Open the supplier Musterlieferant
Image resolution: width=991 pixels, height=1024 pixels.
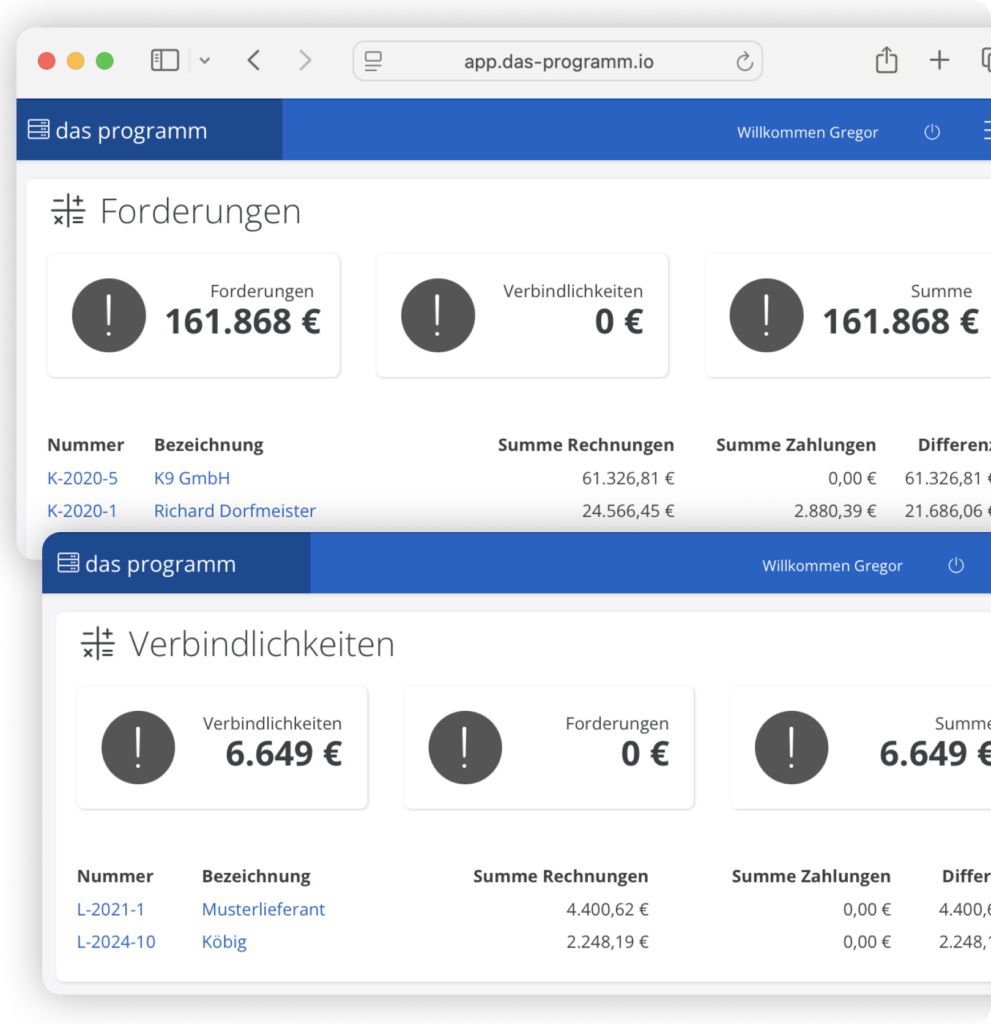pyautogui.click(x=263, y=909)
